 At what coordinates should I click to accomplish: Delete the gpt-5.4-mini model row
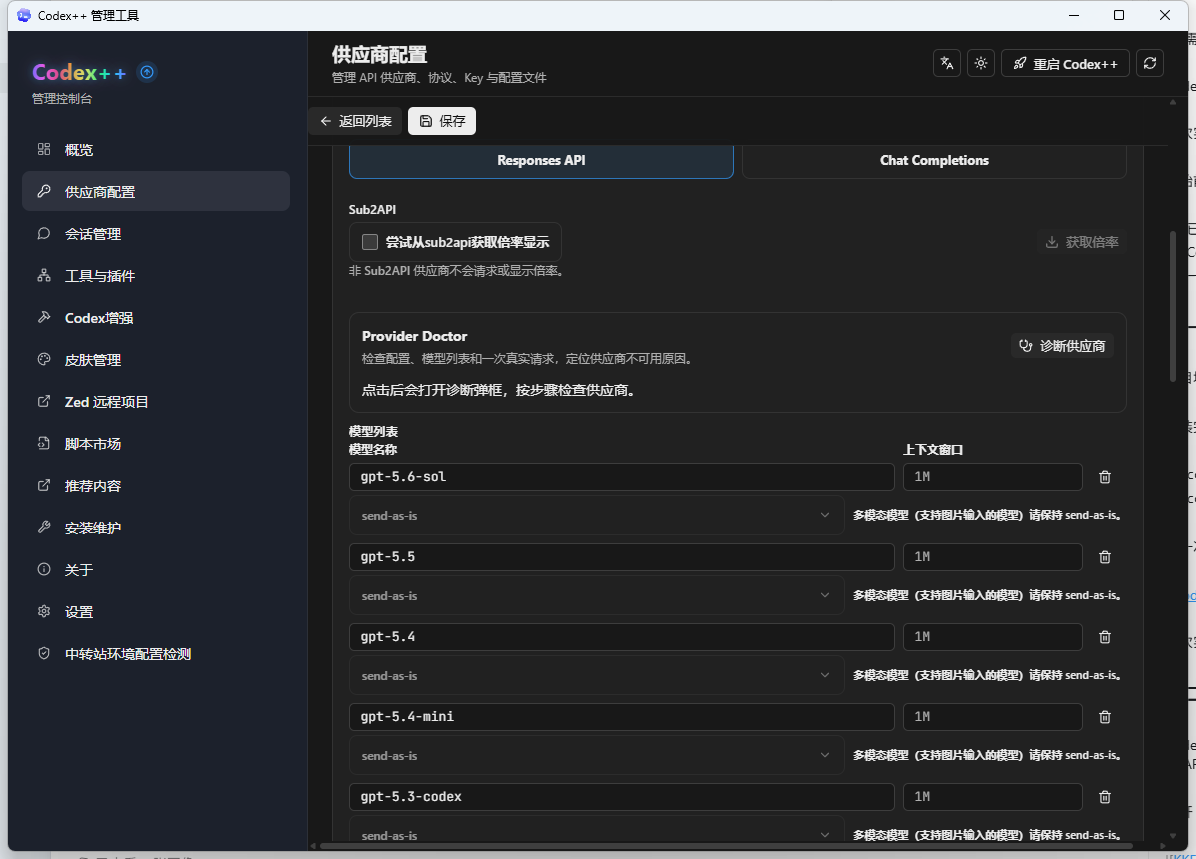point(1104,717)
